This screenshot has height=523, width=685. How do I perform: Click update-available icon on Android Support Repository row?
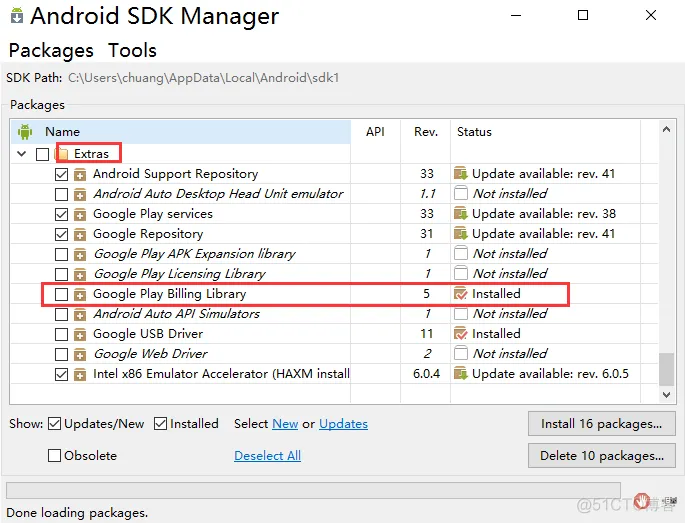[461, 173]
